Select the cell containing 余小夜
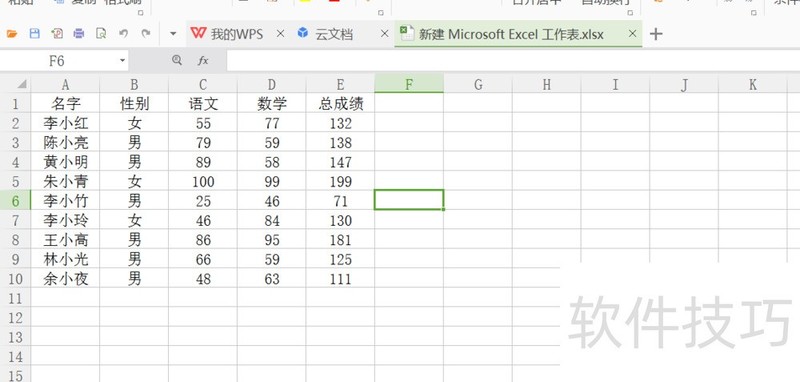Screen dimensions: 800x382 coord(65,278)
